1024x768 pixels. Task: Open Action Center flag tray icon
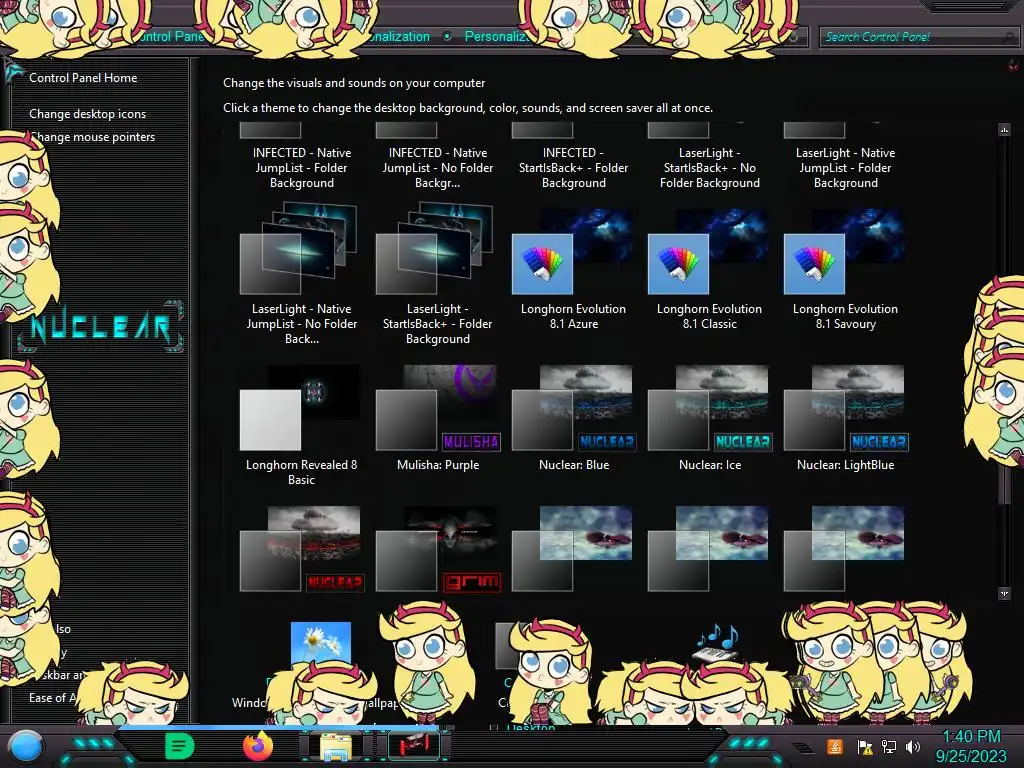[x=865, y=746]
